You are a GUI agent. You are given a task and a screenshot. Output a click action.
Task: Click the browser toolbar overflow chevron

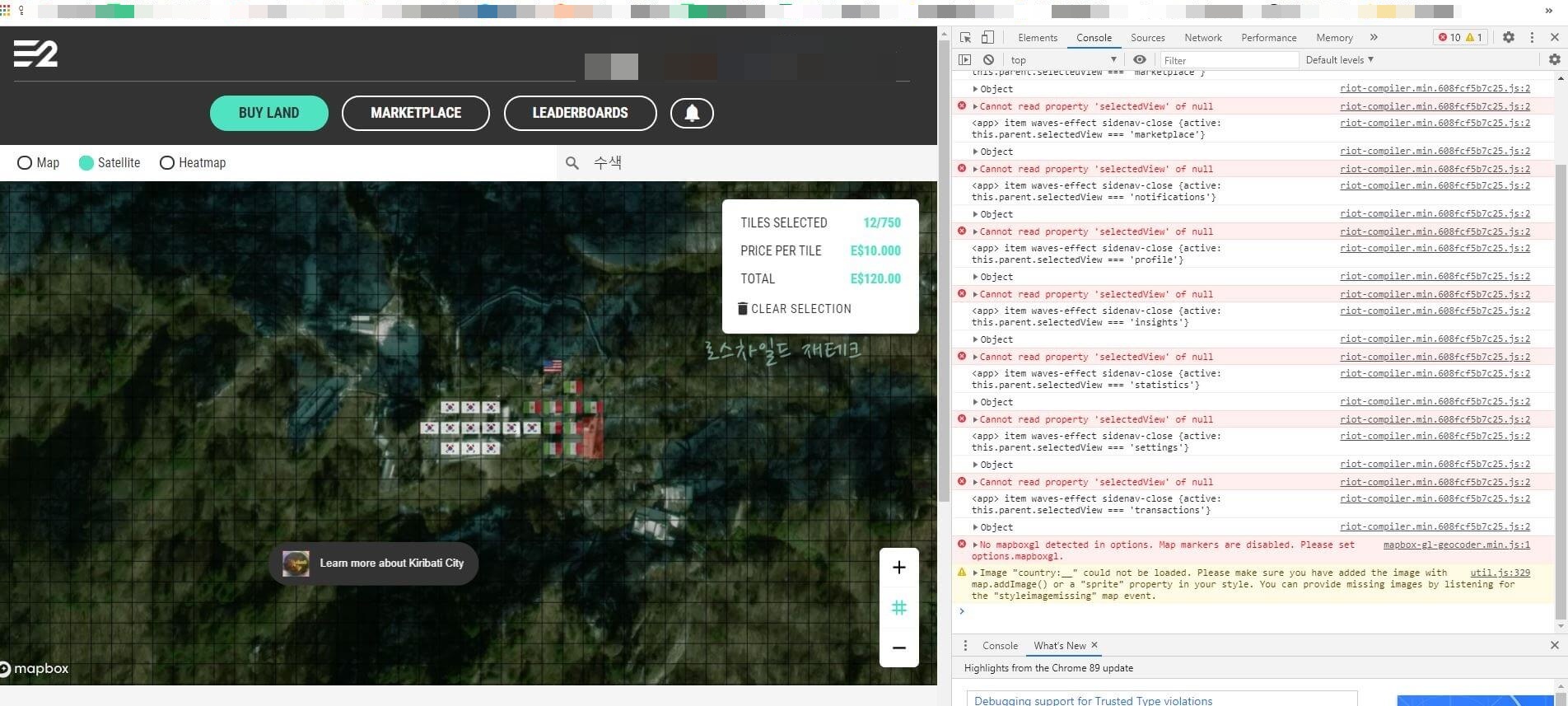click(1549, 11)
